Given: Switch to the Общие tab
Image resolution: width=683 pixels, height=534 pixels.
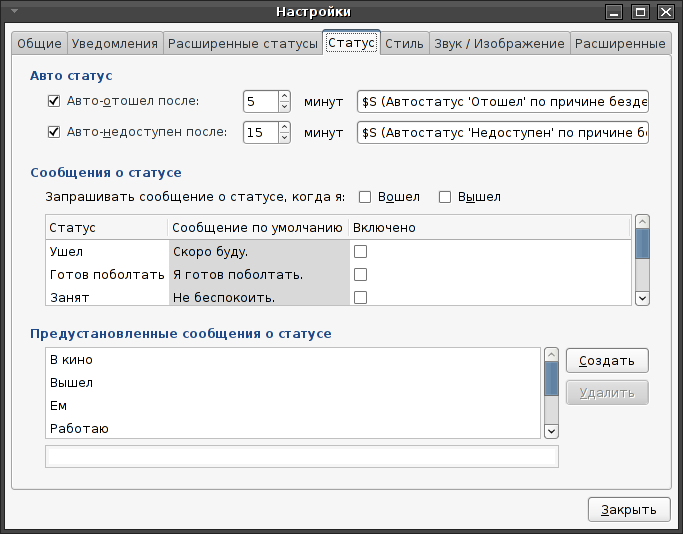Looking at the screenshot, I should coord(39,44).
